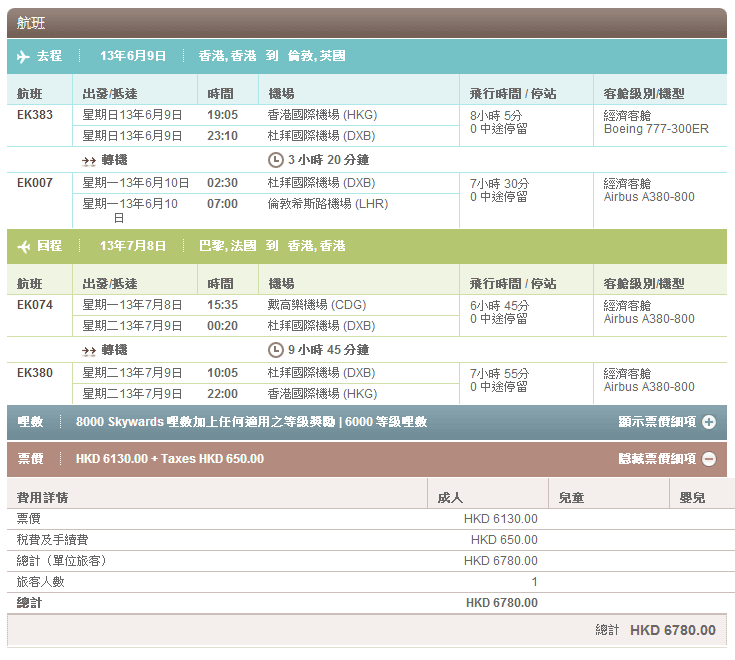The width and height of the screenshot is (735, 660).
Task: Select the 票價 label in the fare bar
Action: 31,459
